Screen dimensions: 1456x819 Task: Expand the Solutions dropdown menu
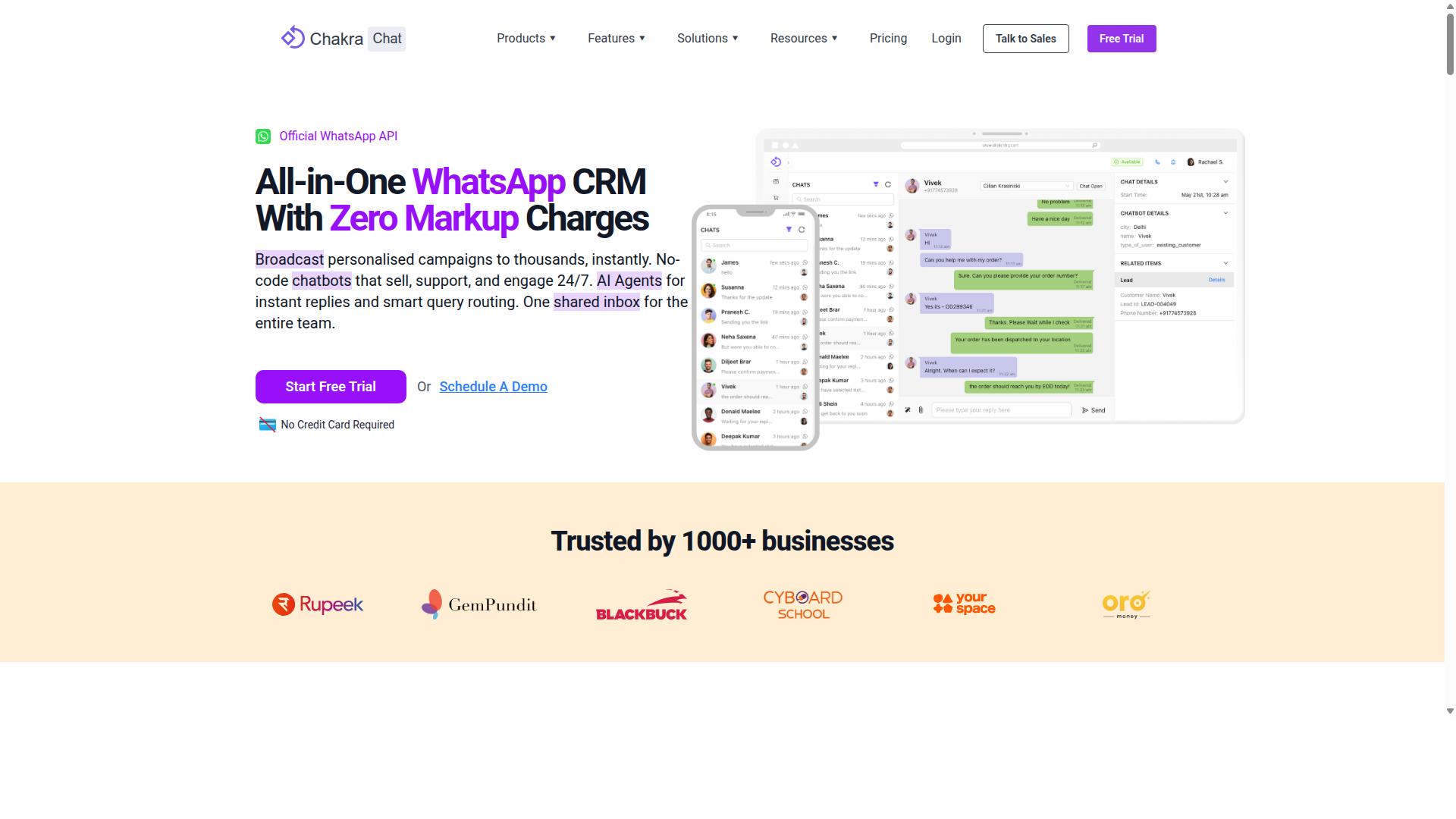tap(708, 38)
